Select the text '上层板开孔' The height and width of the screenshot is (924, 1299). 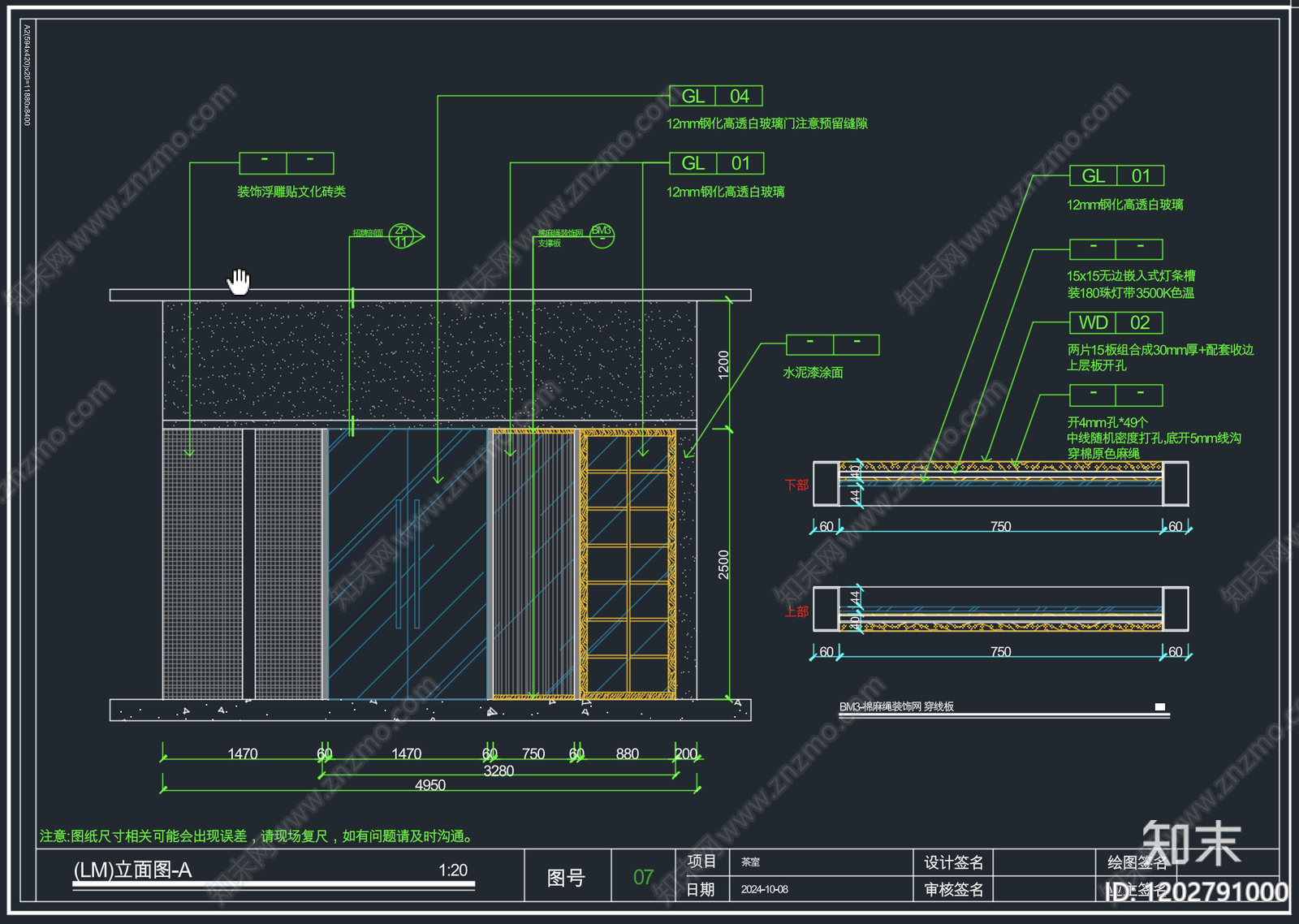point(1097,365)
